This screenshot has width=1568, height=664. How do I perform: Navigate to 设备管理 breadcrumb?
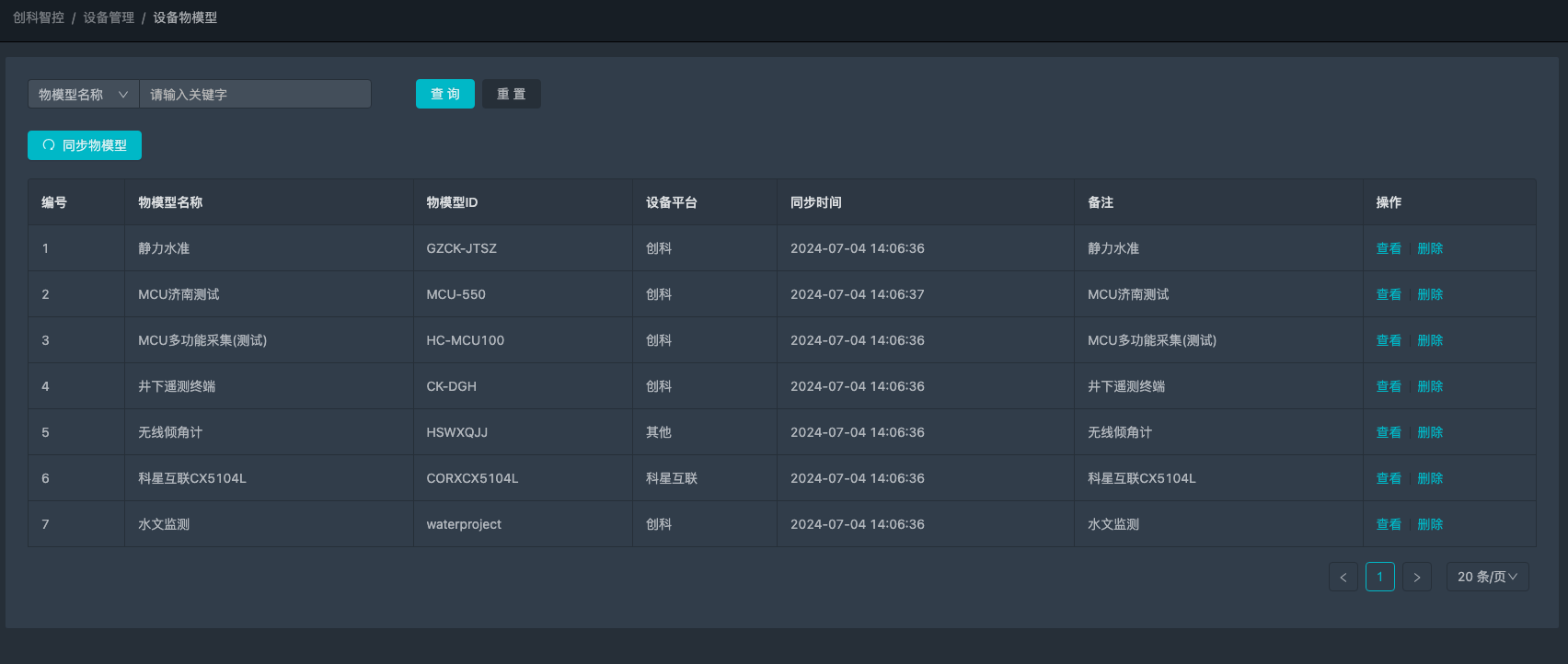click(x=109, y=17)
